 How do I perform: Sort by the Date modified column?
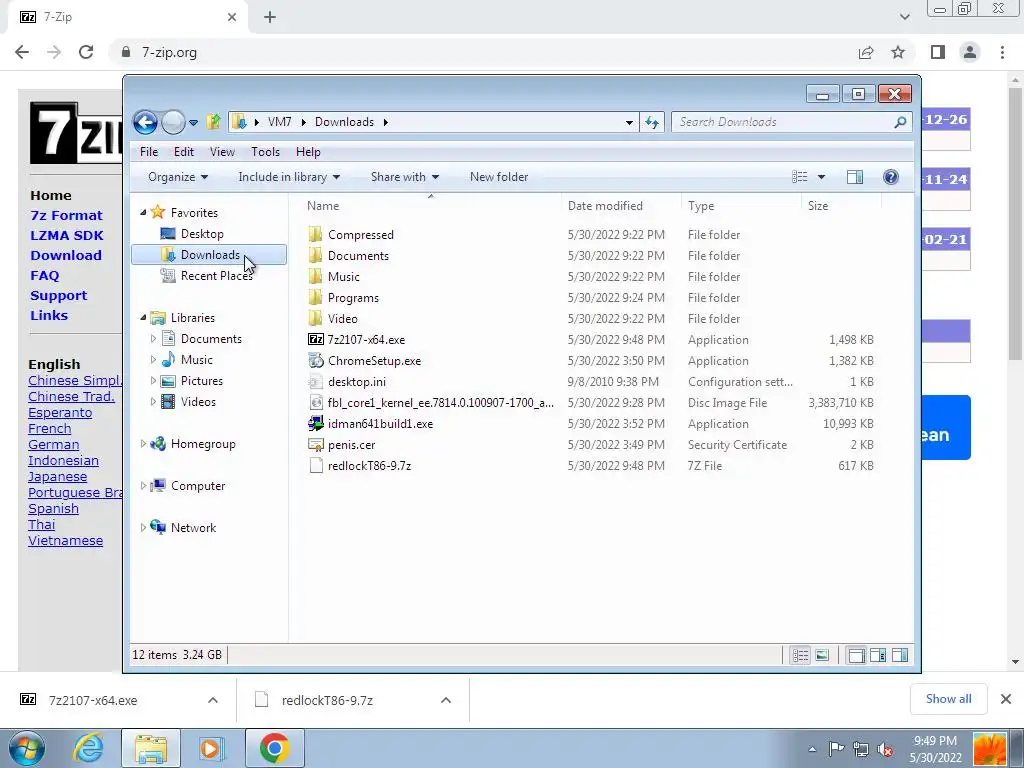click(x=620, y=206)
